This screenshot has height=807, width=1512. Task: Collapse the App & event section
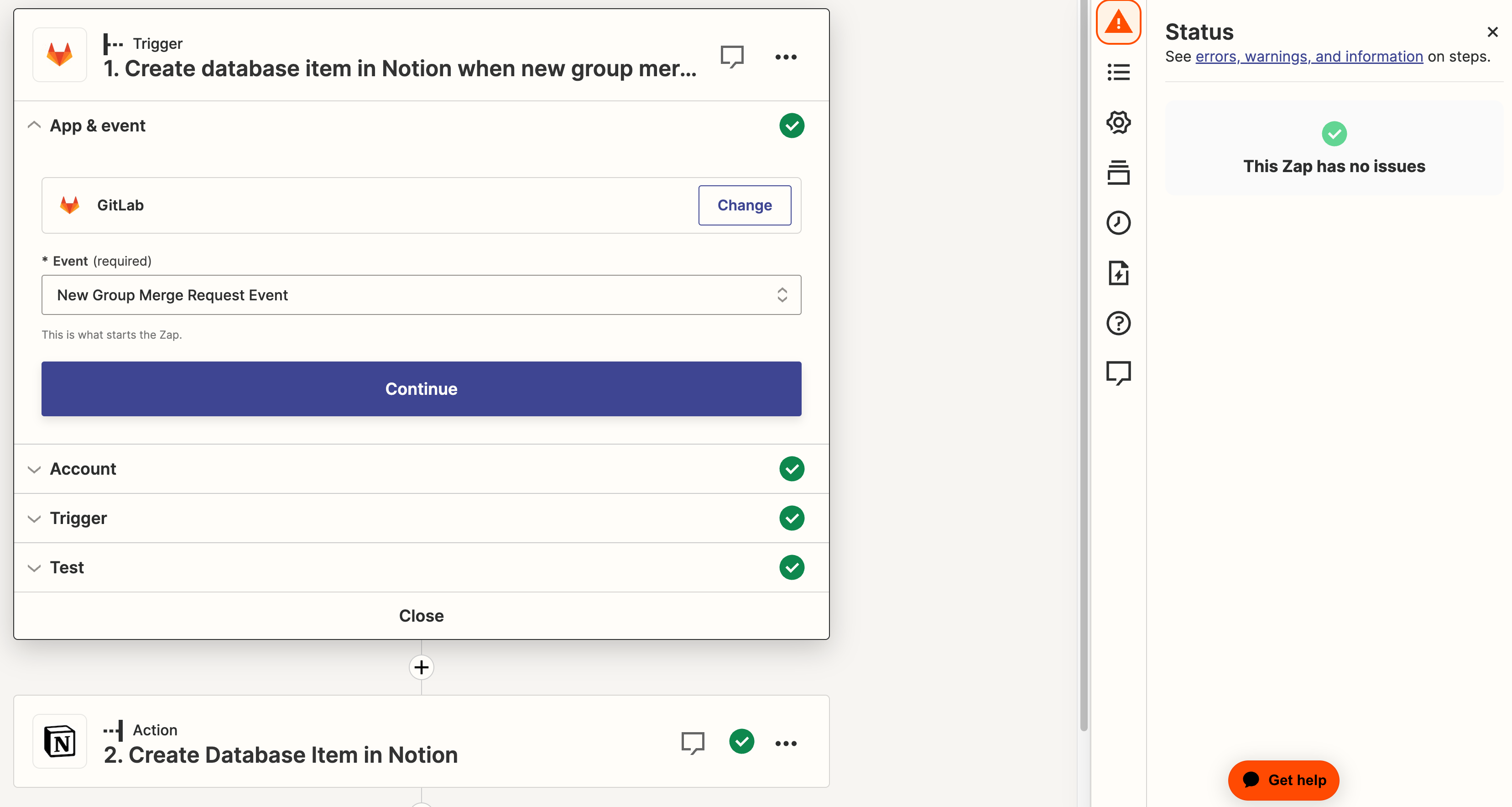(34, 125)
